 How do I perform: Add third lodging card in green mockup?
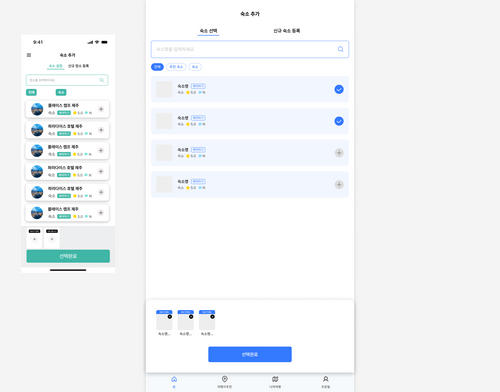101,151
